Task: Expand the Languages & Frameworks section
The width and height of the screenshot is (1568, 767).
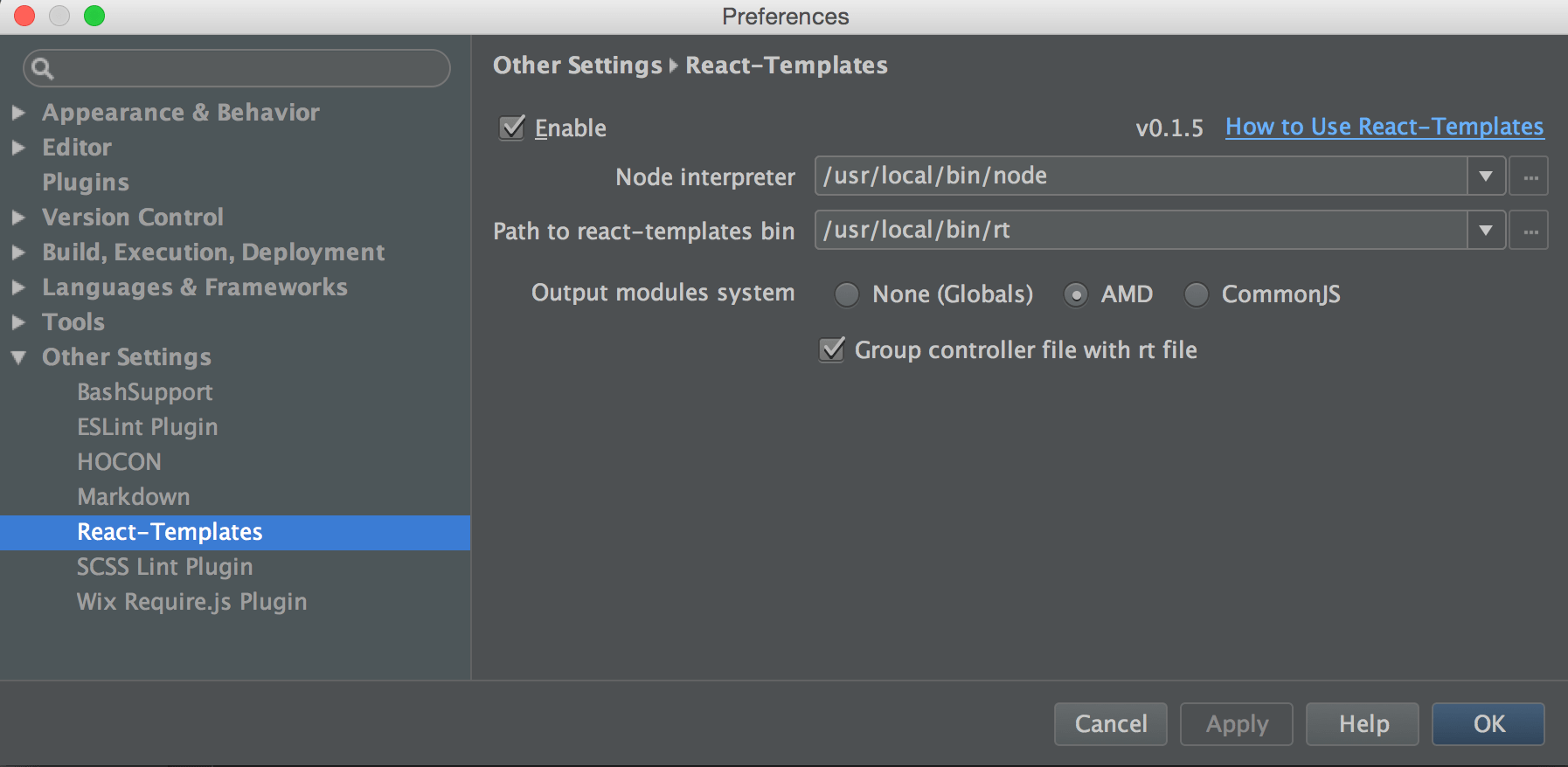Action: click(x=19, y=287)
